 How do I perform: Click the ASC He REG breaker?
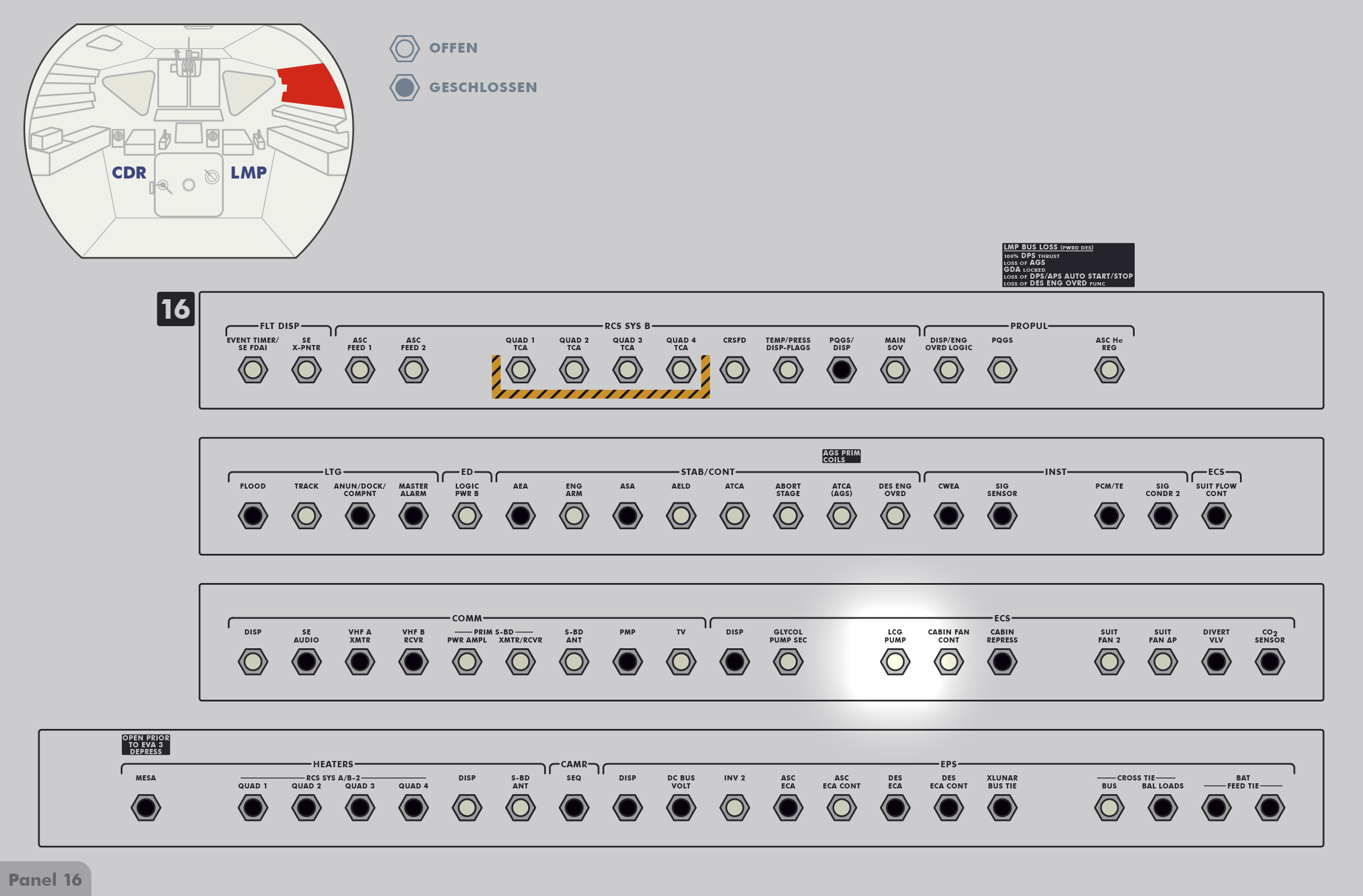(1109, 370)
